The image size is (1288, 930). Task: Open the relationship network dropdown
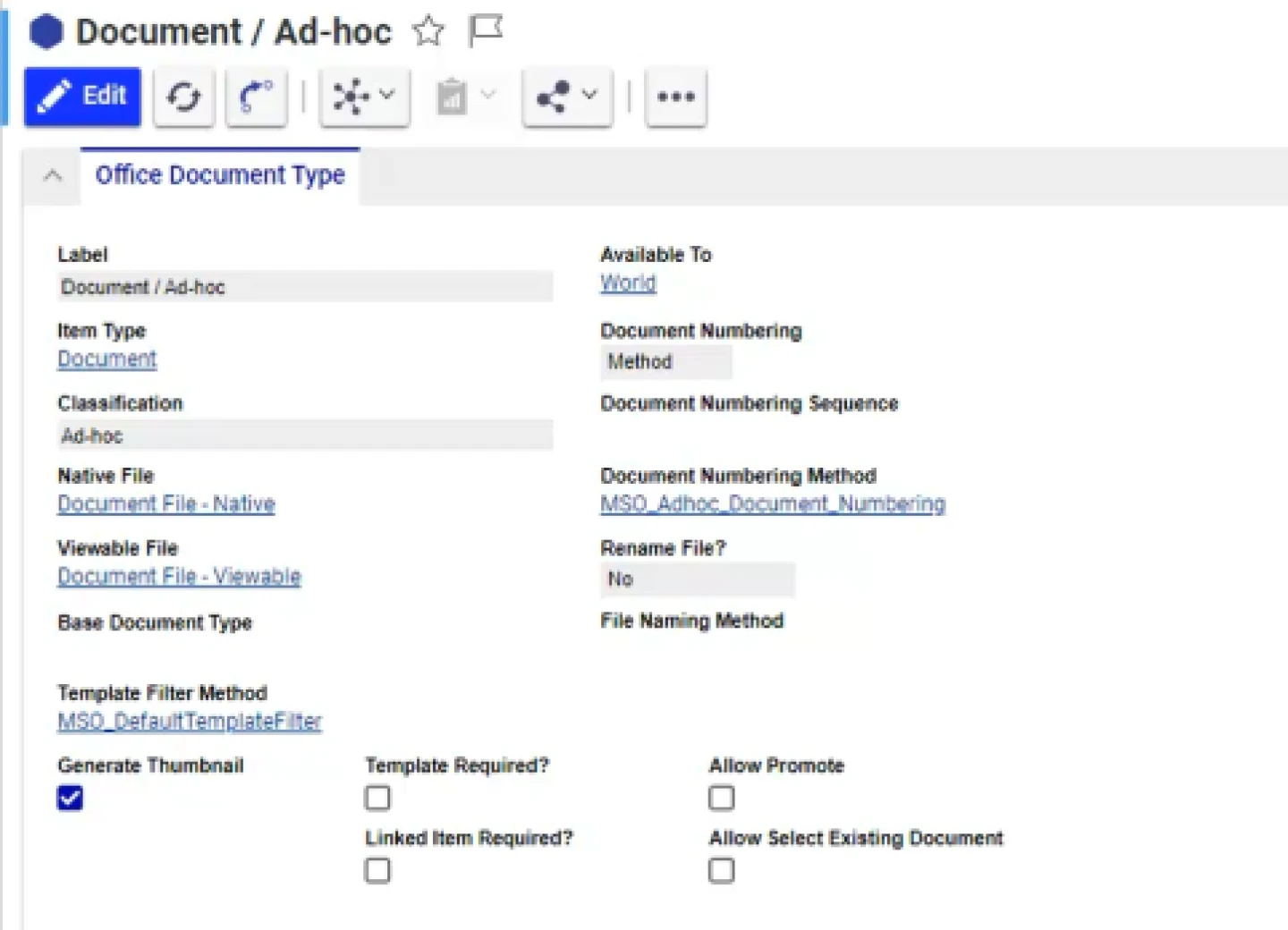(x=365, y=97)
